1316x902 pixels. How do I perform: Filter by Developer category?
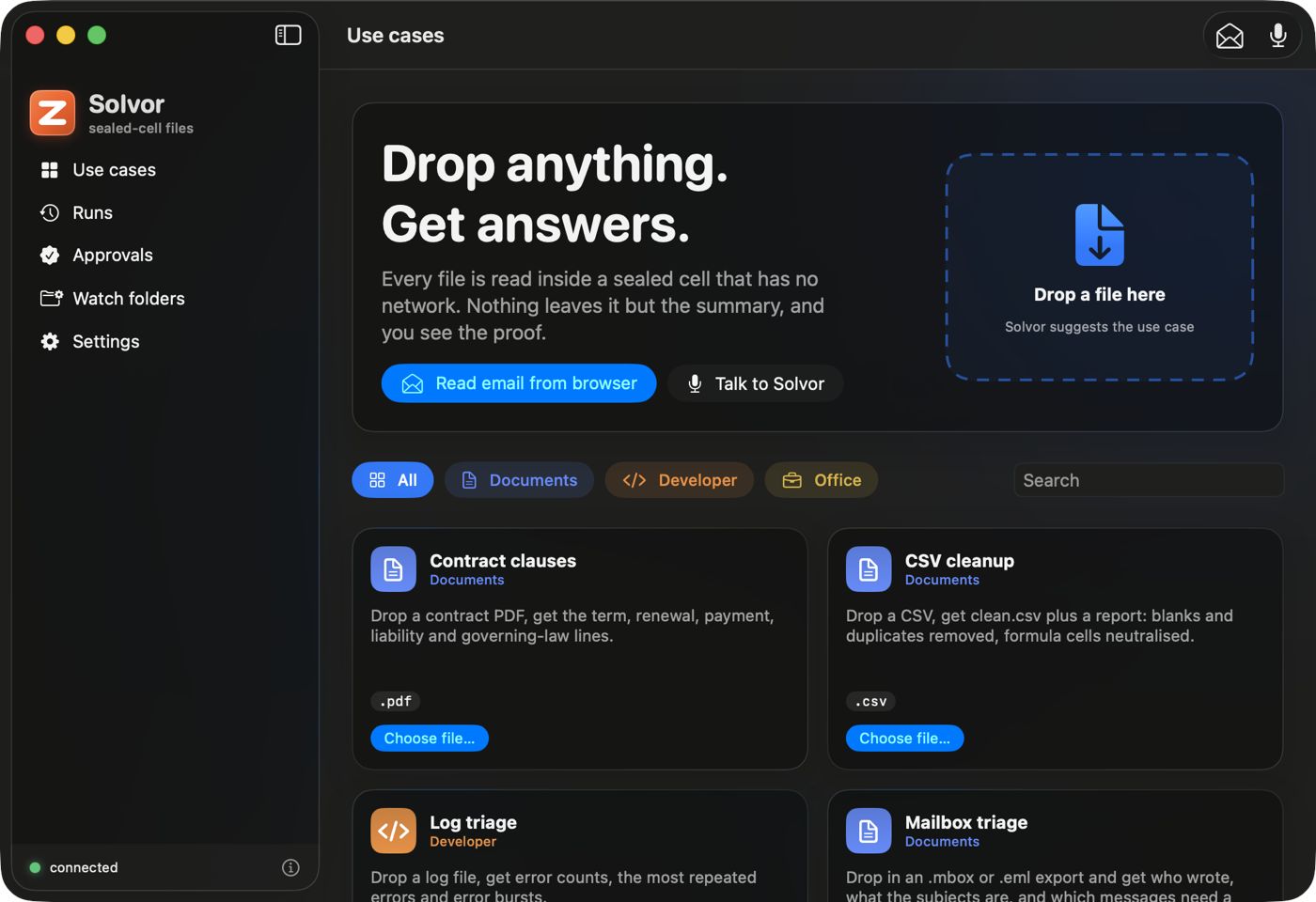click(680, 480)
